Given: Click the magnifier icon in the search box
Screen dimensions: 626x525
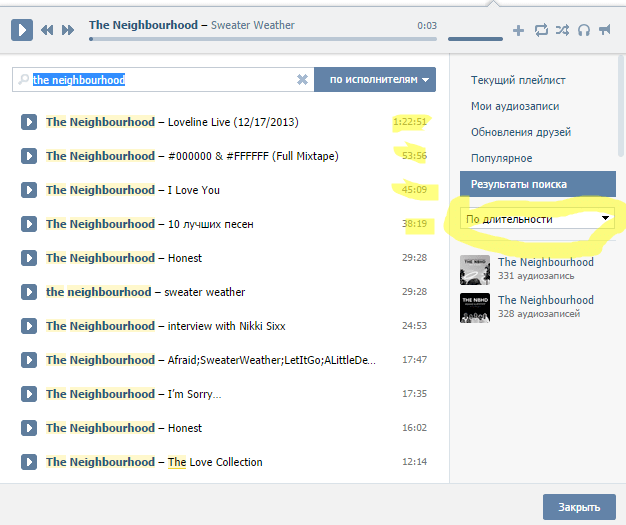Looking at the screenshot, I should (x=24, y=79).
